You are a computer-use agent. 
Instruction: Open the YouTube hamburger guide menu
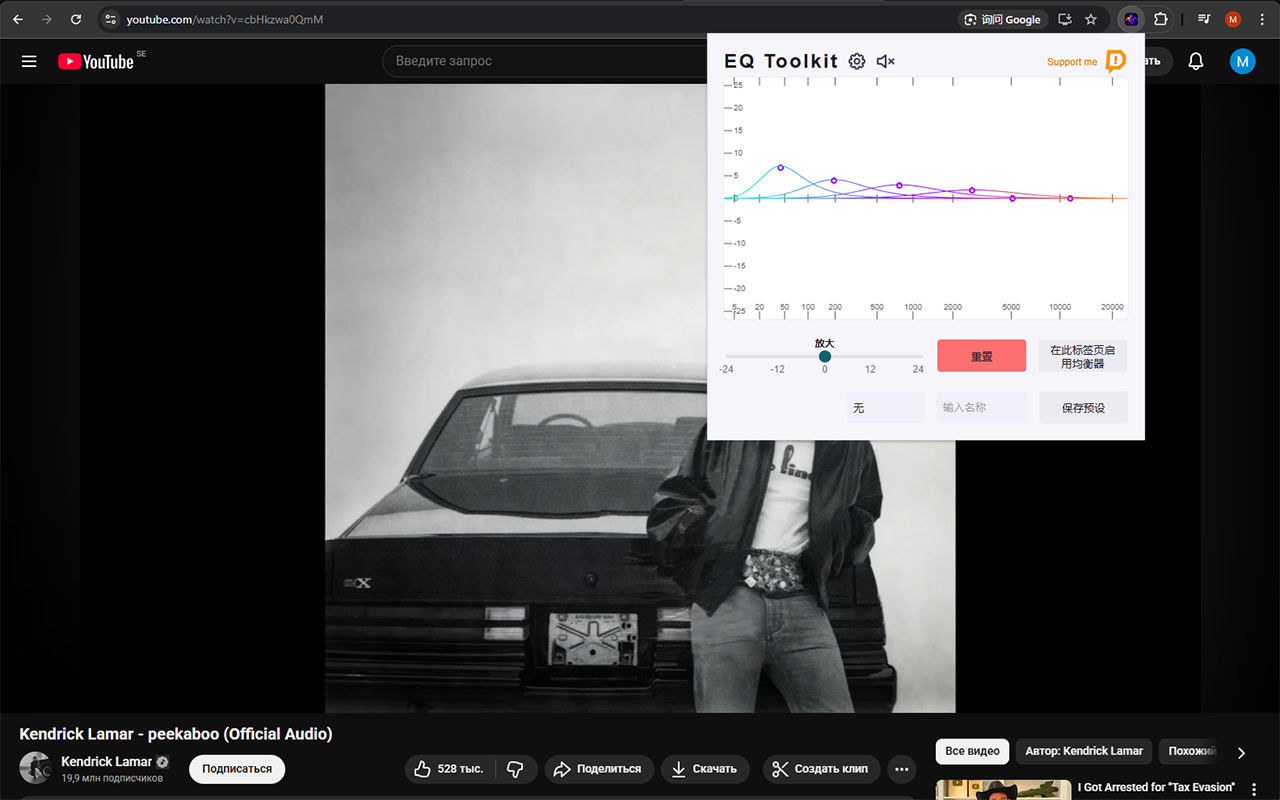[x=29, y=61]
